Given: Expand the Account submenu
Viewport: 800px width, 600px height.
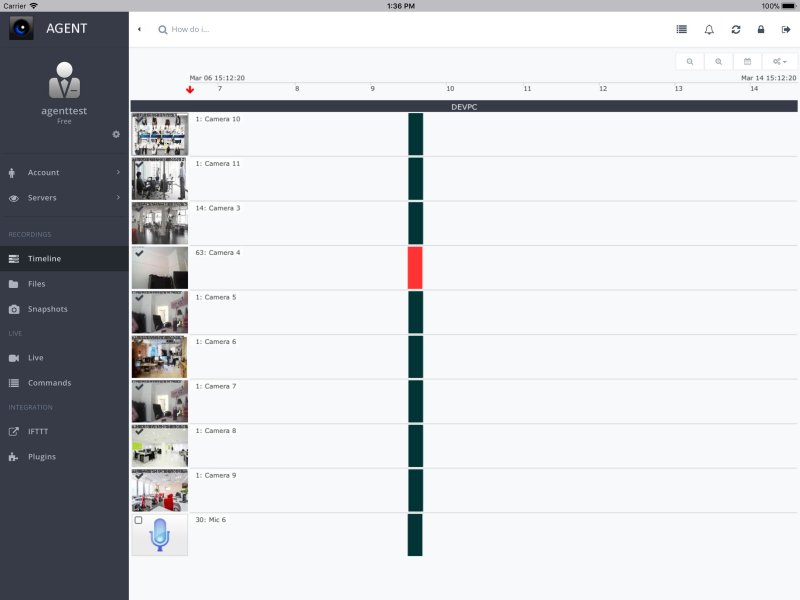Looking at the screenshot, I should click(x=64, y=173).
